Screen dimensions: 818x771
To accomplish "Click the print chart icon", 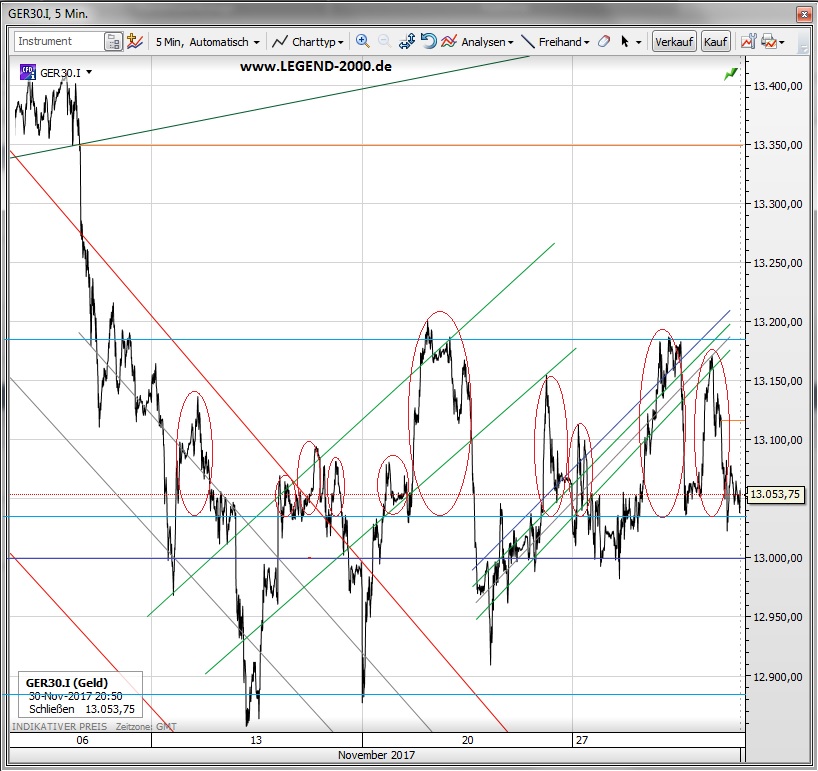I will (768, 42).
